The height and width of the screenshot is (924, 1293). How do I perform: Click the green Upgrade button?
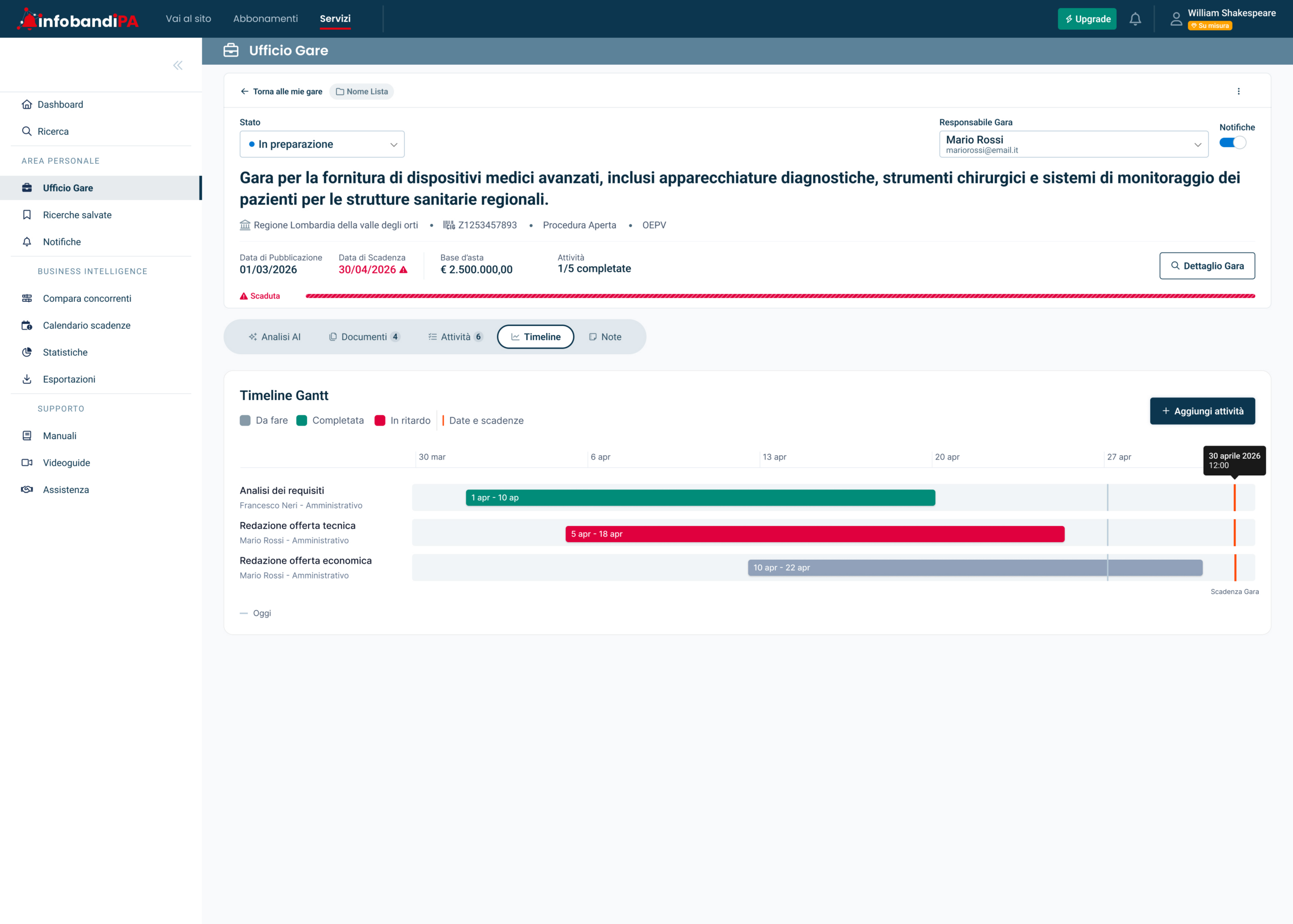click(x=1087, y=19)
